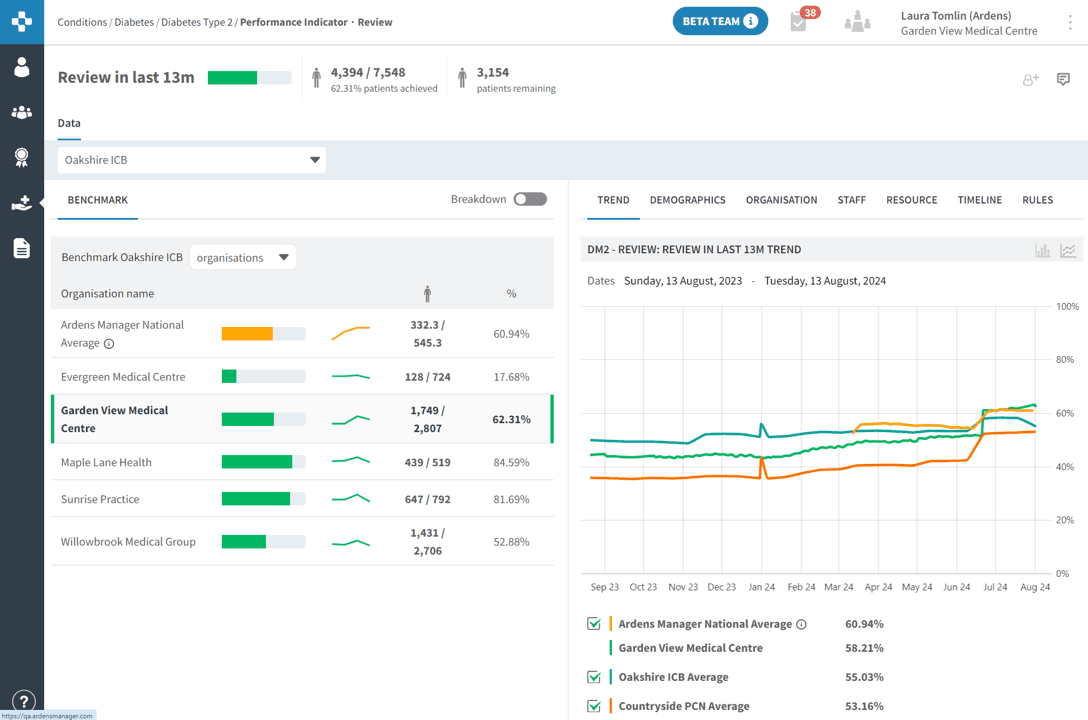Click the add user icon

[x=1030, y=79]
